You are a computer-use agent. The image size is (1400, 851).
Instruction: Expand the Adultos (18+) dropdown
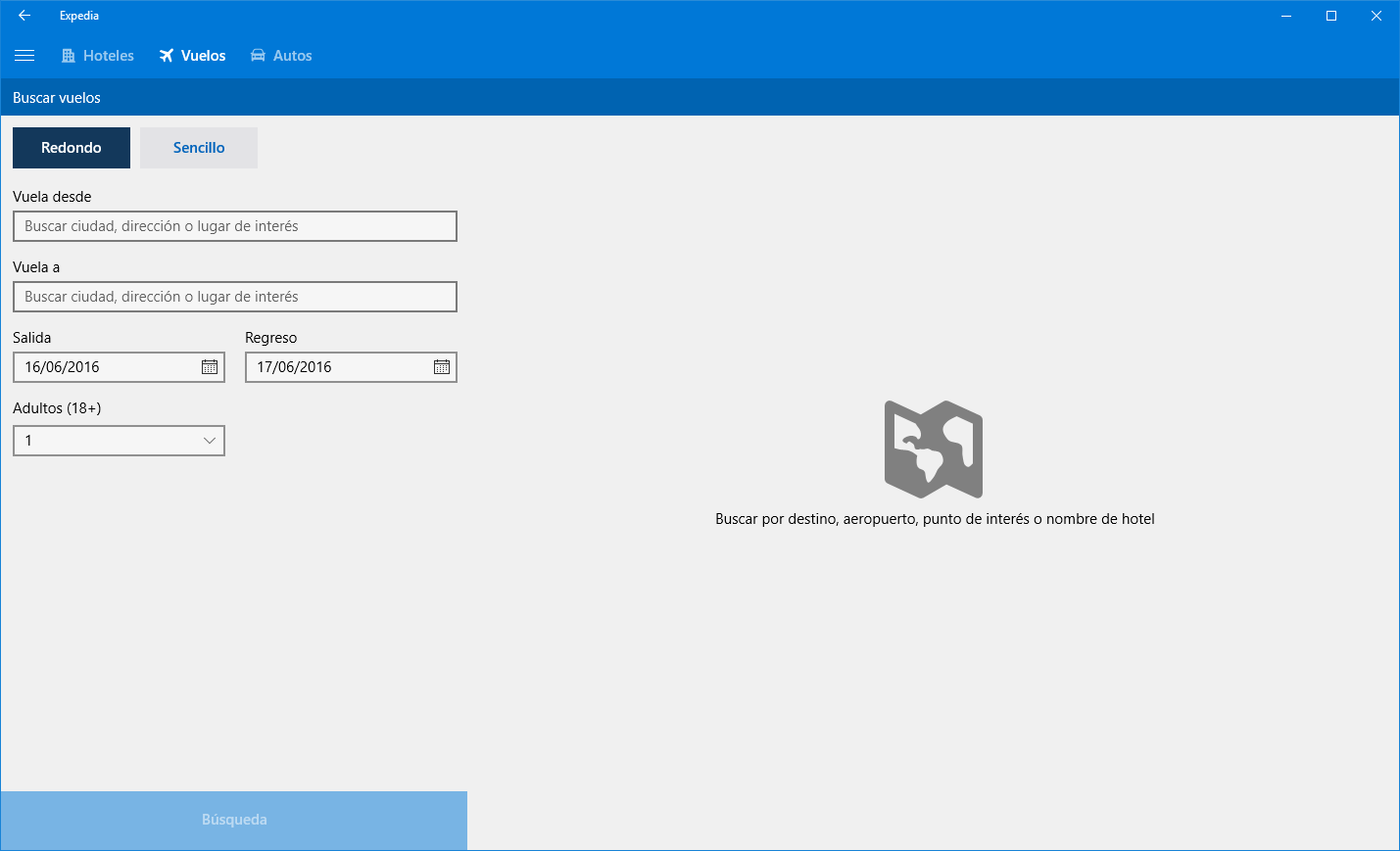coord(119,441)
